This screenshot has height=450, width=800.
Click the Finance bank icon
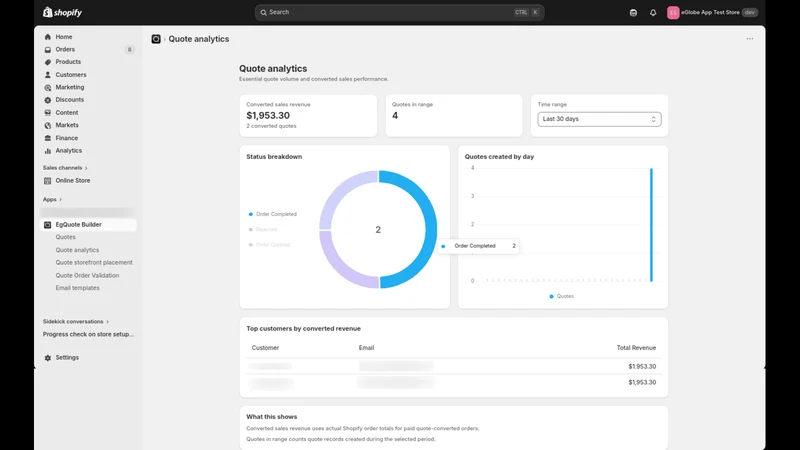(47, 138)
